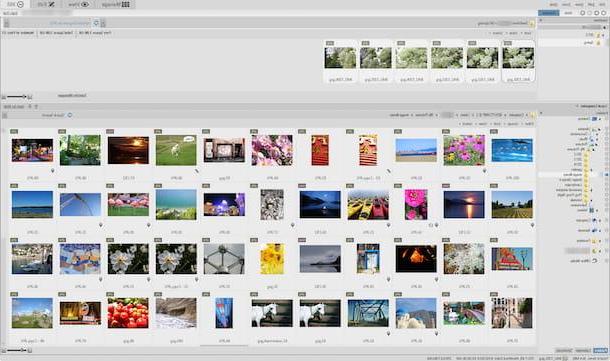Click edited pencil icon under white dog thumbnail
The image size is (610, 361).
coord(196,170)
